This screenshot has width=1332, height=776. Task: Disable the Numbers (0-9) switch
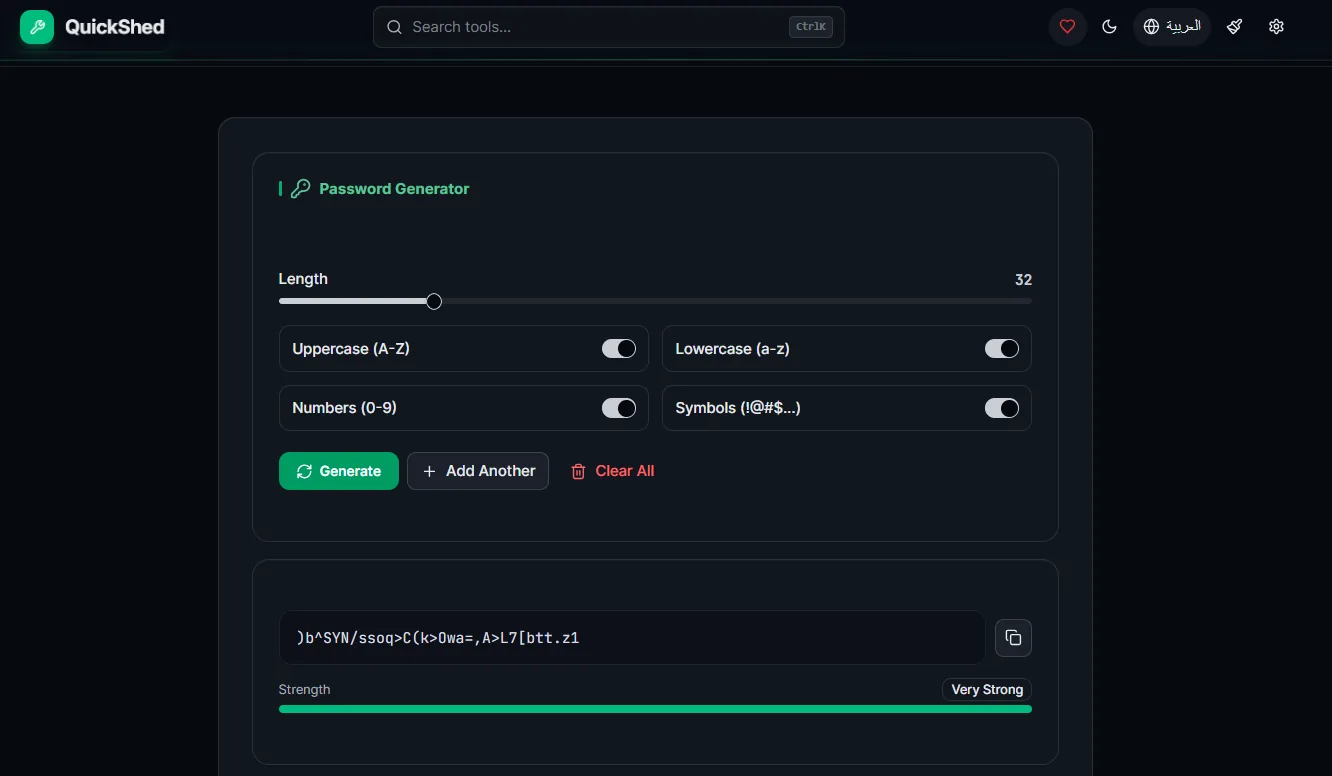[619, 408]
